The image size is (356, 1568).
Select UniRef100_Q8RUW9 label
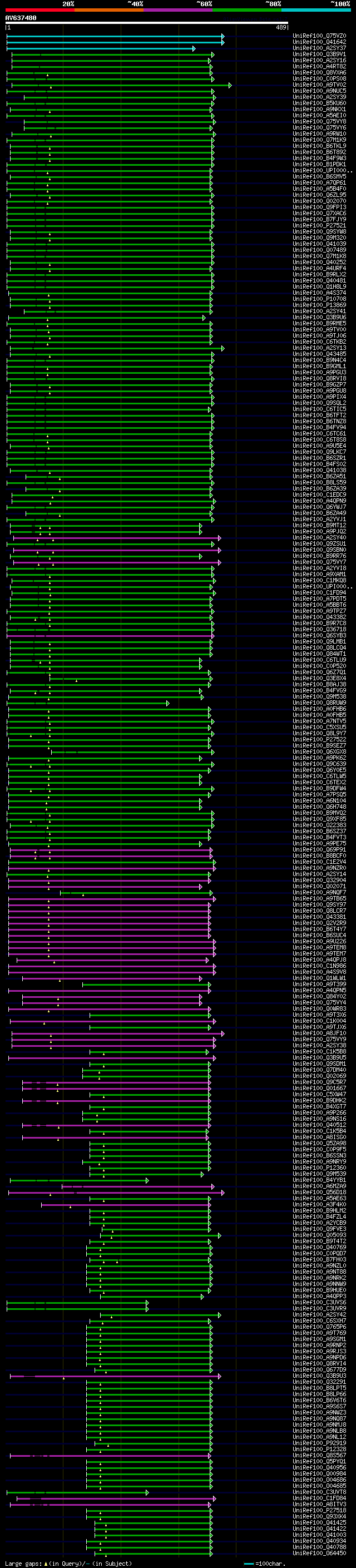coord(319,703)
